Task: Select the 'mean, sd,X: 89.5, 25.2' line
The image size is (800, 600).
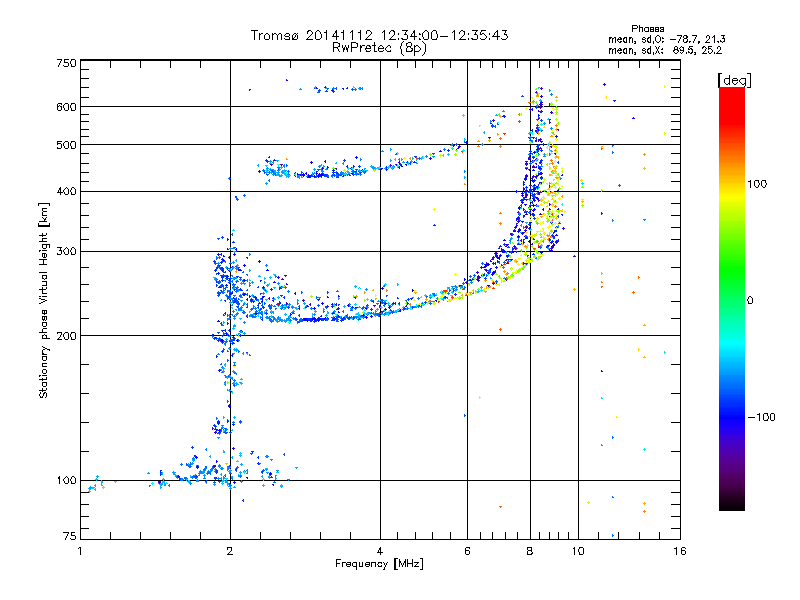Action: 665,51
